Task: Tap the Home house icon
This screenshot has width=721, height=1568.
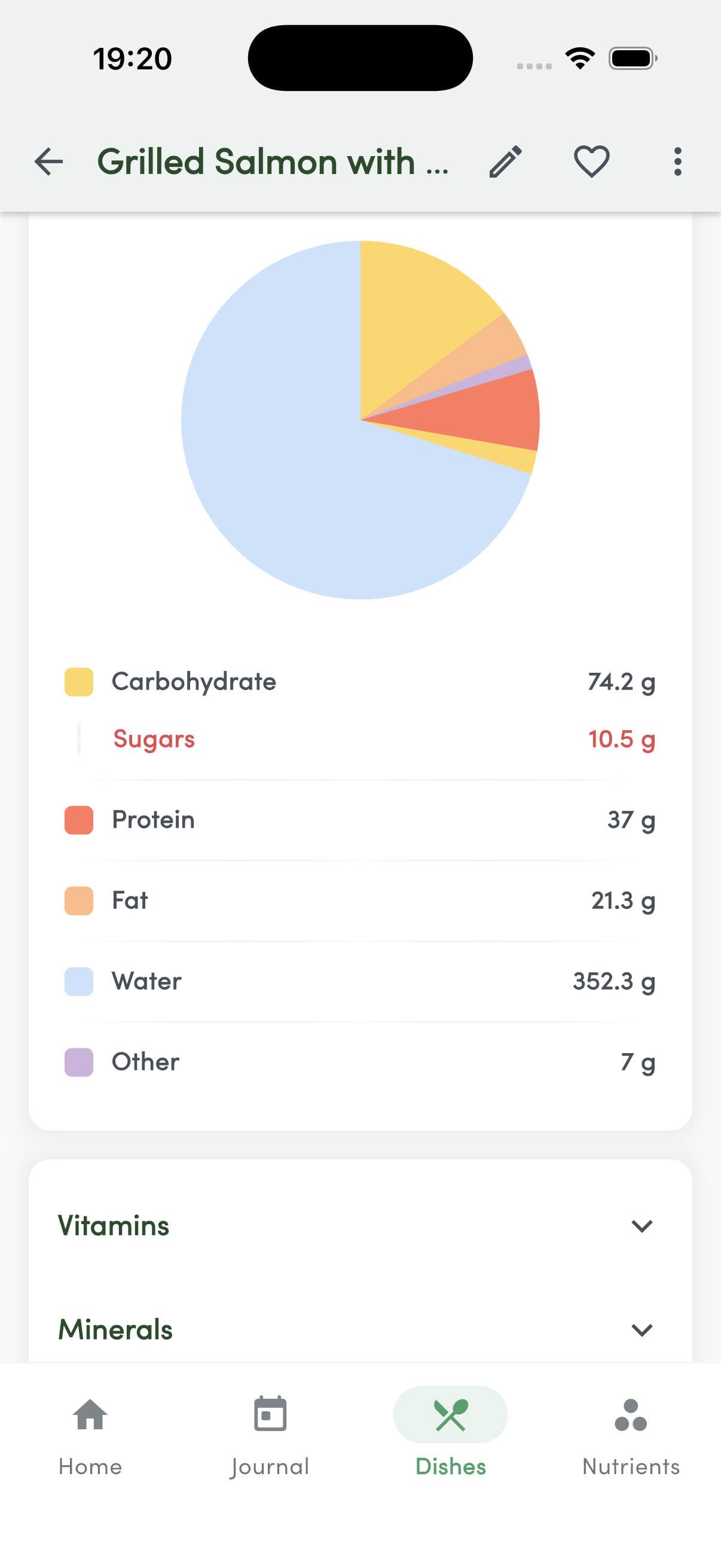Action: (x=90, y=1415)
